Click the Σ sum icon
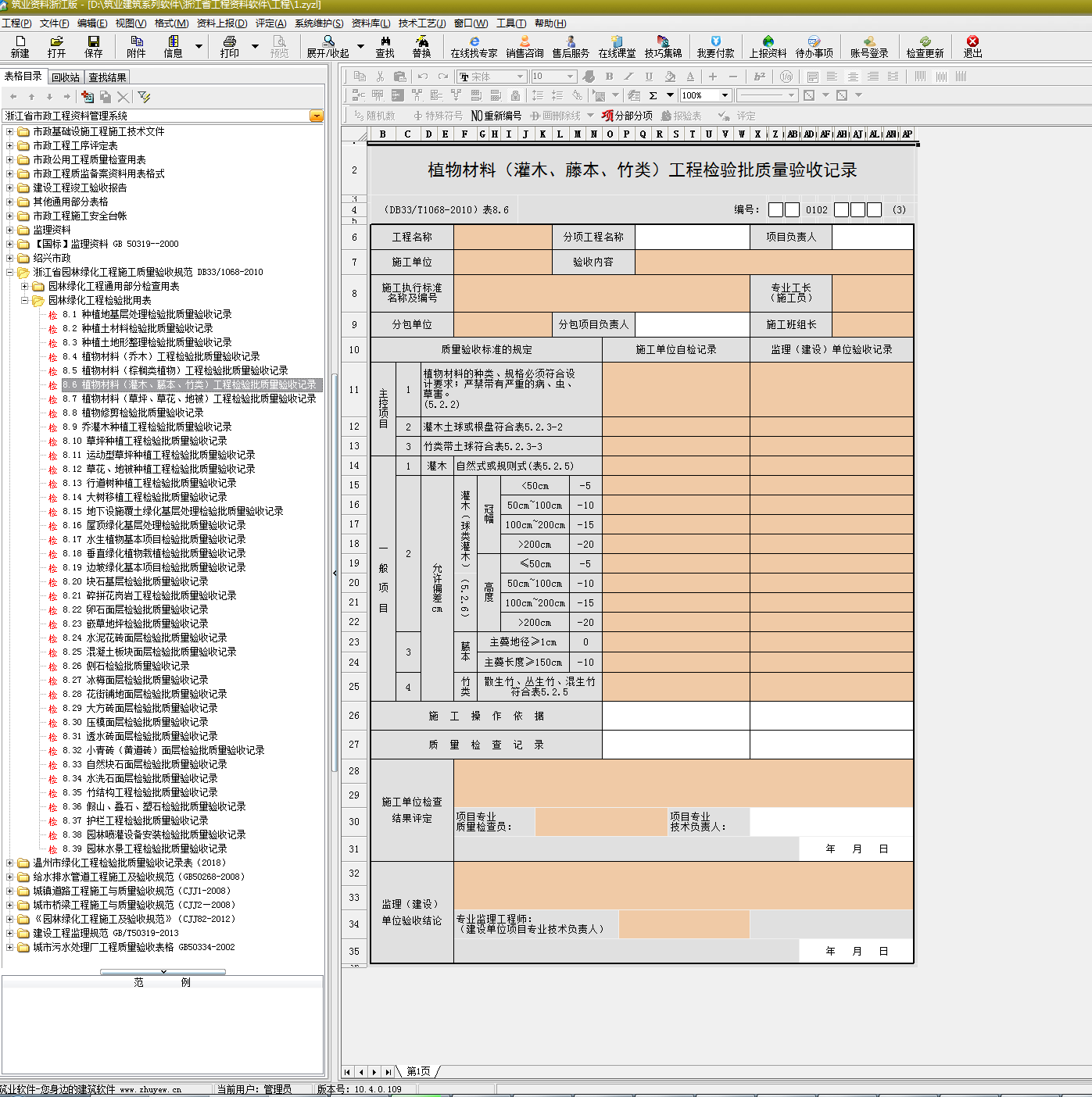Screen dimensions: 1092x1097 [653, 95]
